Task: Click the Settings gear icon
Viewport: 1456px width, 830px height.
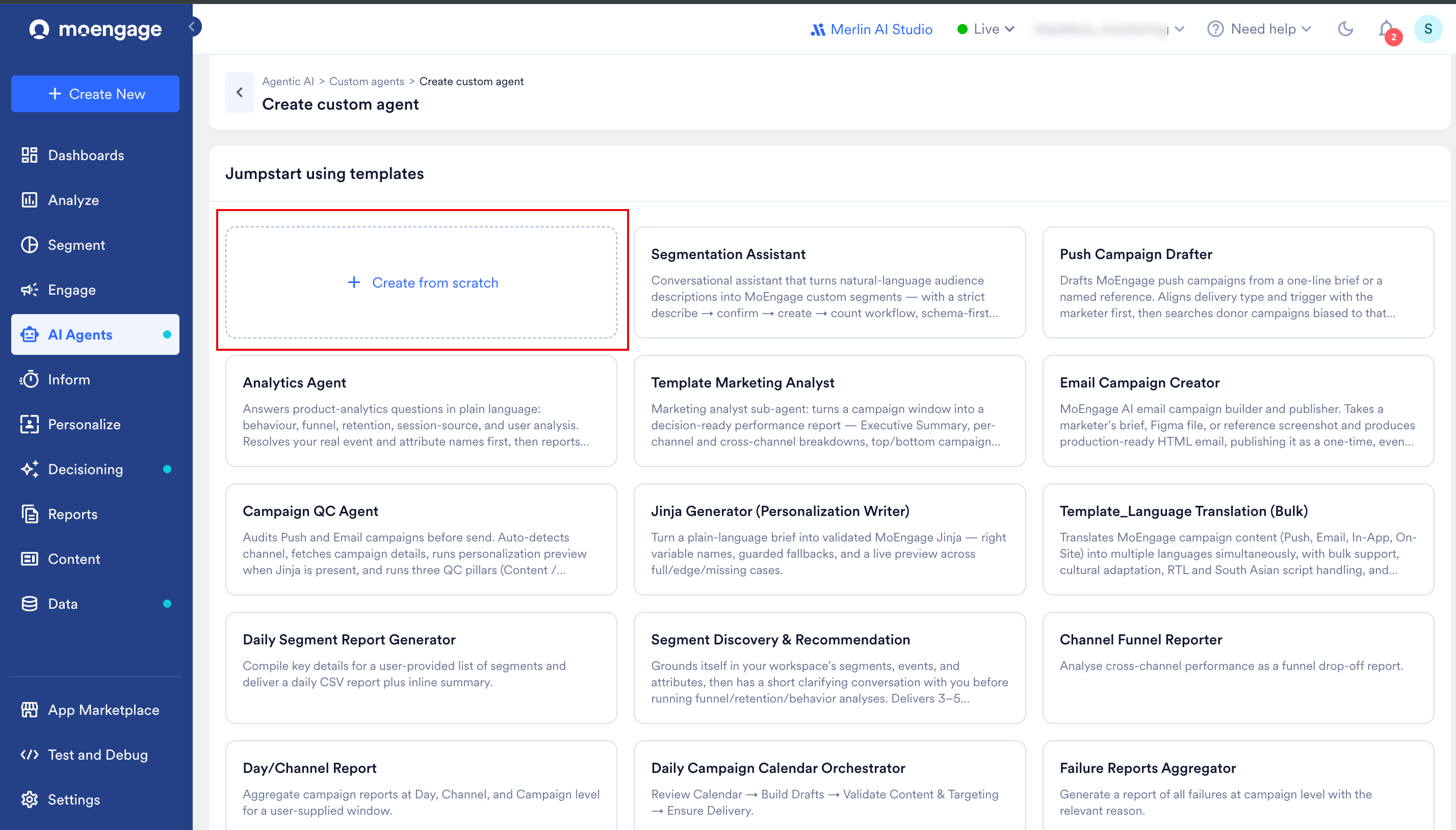Action: [x=29, y=799]
